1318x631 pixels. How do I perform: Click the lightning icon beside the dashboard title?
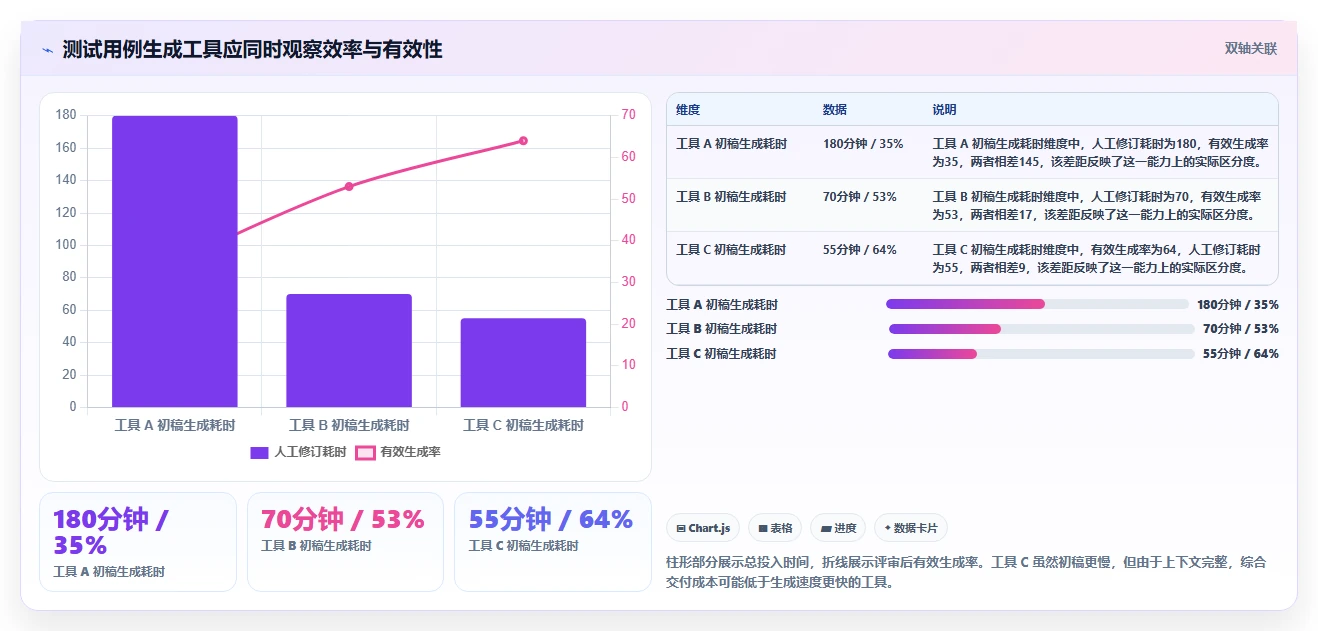click(47, 50)
